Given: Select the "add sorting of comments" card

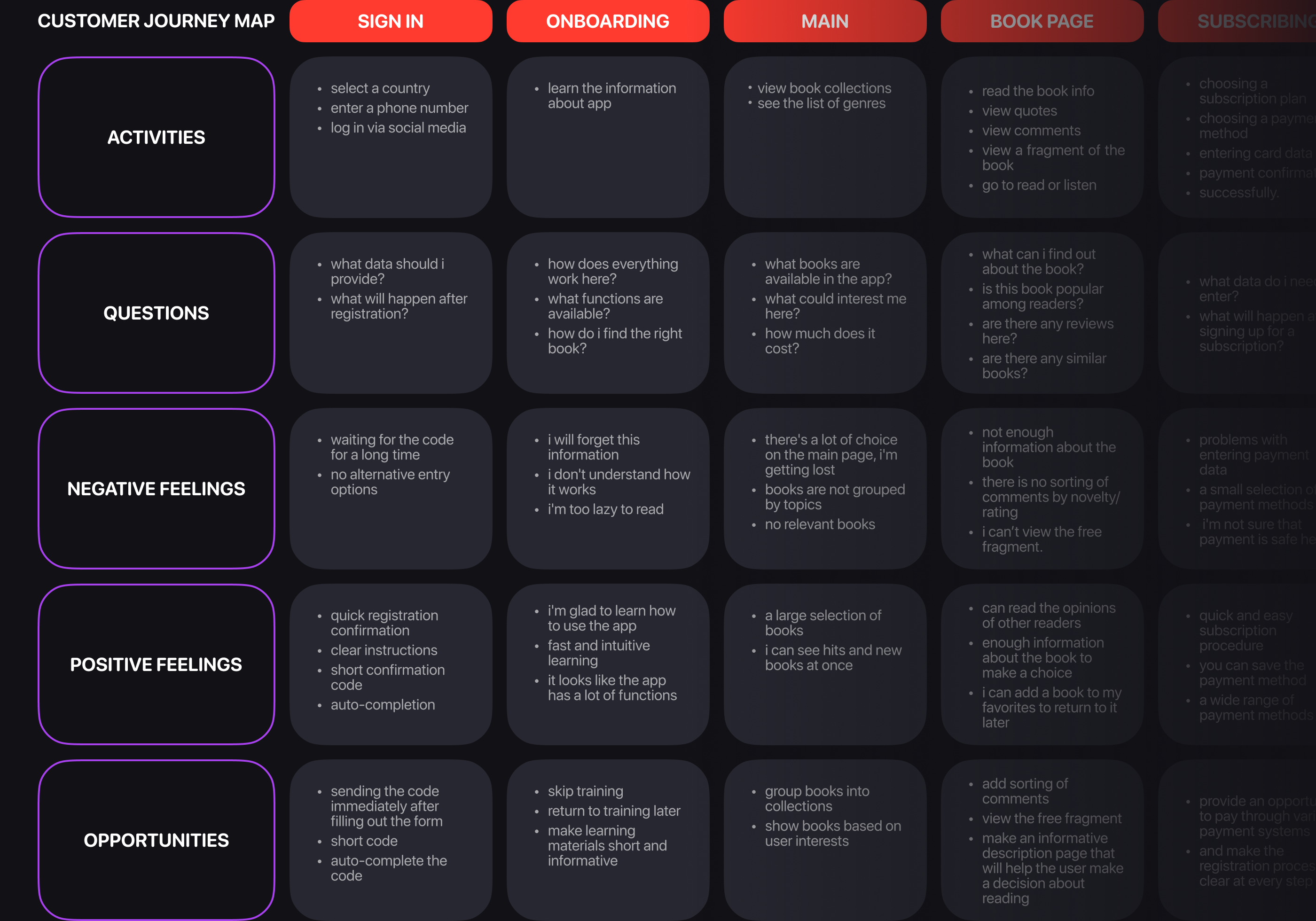Looking at the screenshot, I should [1042, 840].
